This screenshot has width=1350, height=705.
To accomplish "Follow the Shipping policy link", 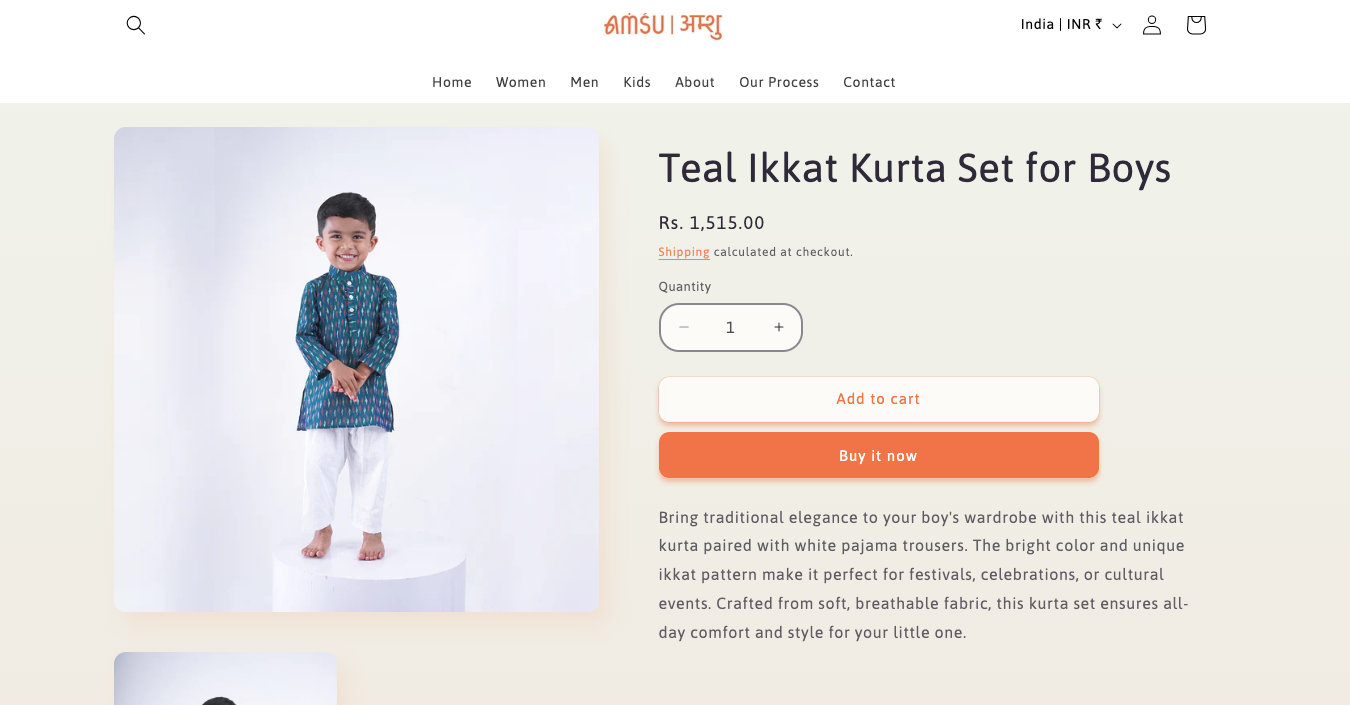I will pyautogui.click(x=684, y=252).
